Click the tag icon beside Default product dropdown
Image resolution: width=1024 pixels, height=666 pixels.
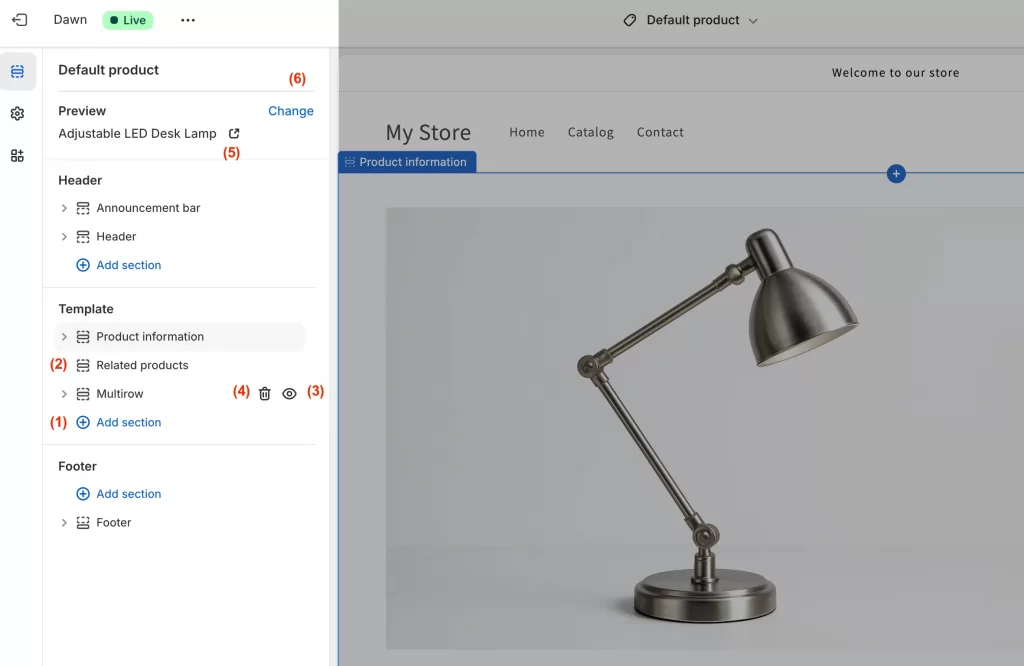(x=630, y=20)
